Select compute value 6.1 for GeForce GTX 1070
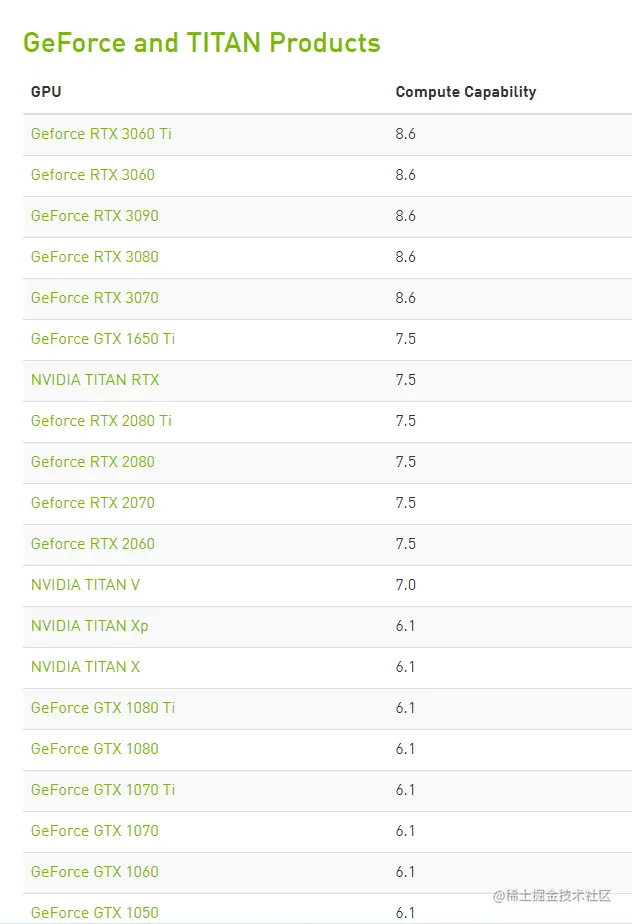The width and height of the screenshot is (632, 924). tap(405, 830)
